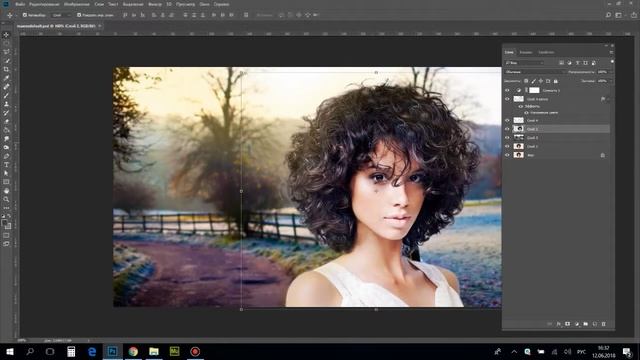Click the foreground color swatch
Image resolution: width=640 pixels, height=360 pixels.
(5, 223)
